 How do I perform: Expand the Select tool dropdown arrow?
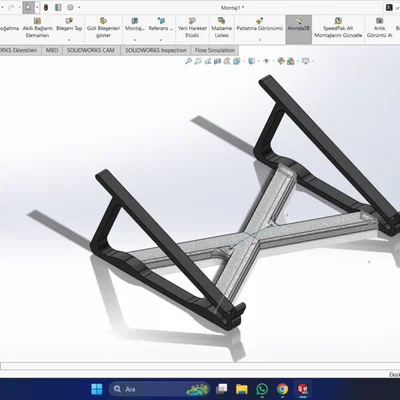pos(37,7)
